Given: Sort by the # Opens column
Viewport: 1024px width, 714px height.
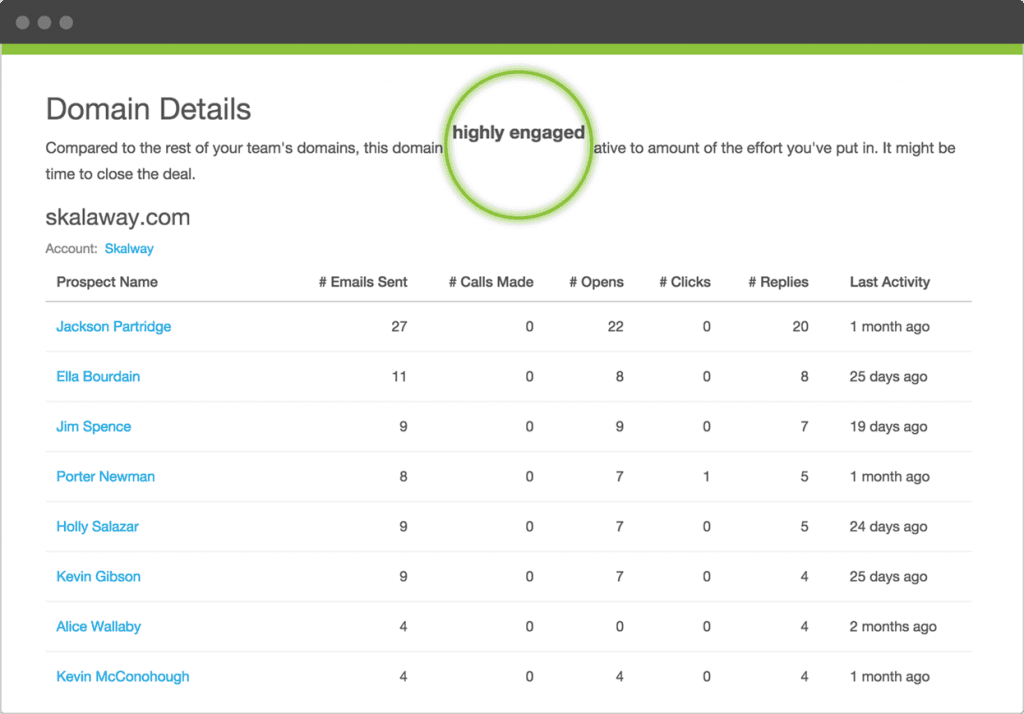Looking at the screenshot, I should click(x=596, y=282).
